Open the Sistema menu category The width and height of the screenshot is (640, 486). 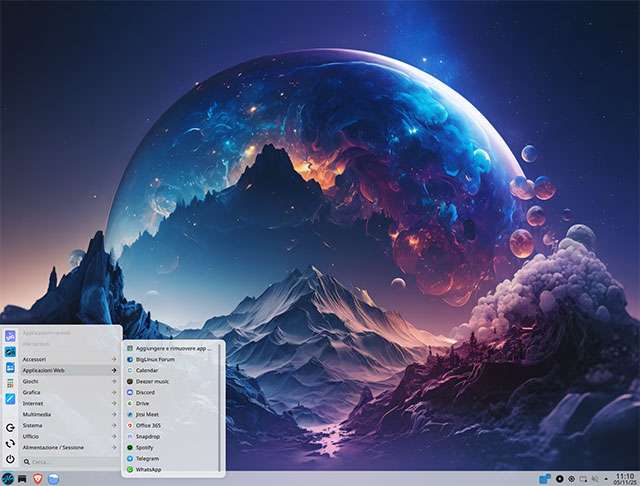[x=70, y=425]
